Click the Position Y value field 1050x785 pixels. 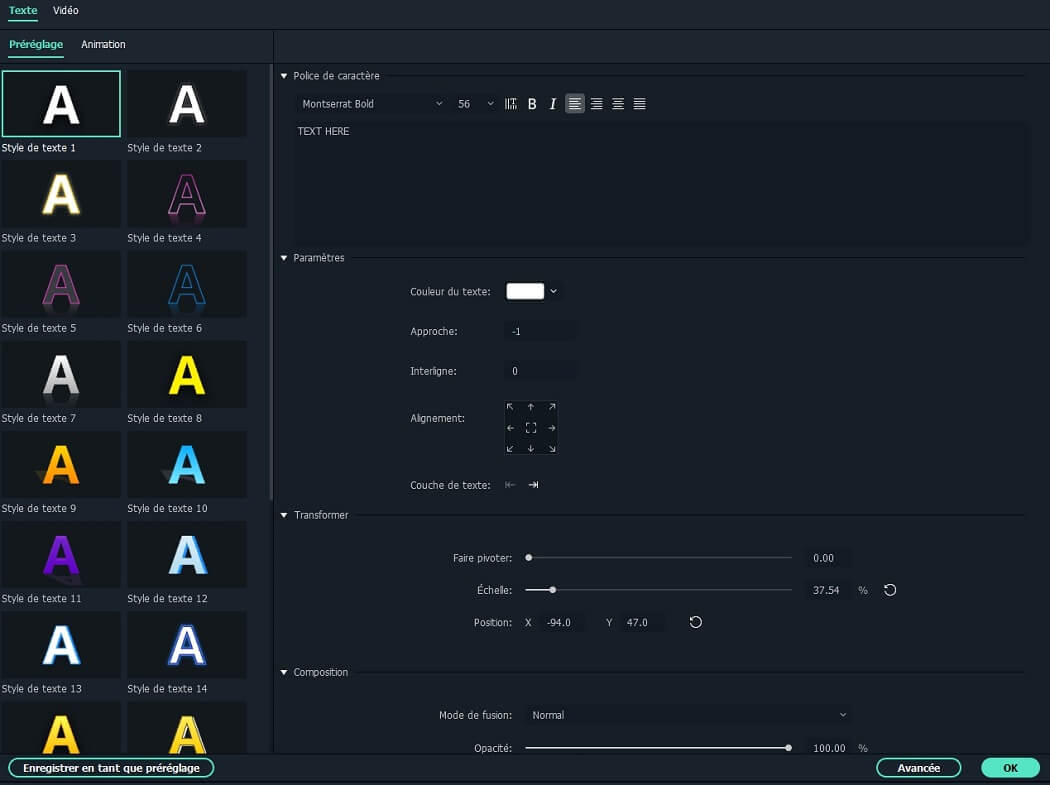click(x=644, y=622)
